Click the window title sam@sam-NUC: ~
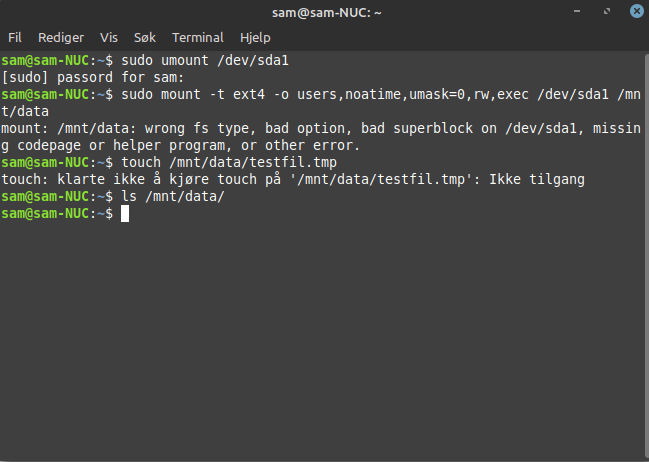Viewport: 649px width, 462px height. click(x=327, y=13)
